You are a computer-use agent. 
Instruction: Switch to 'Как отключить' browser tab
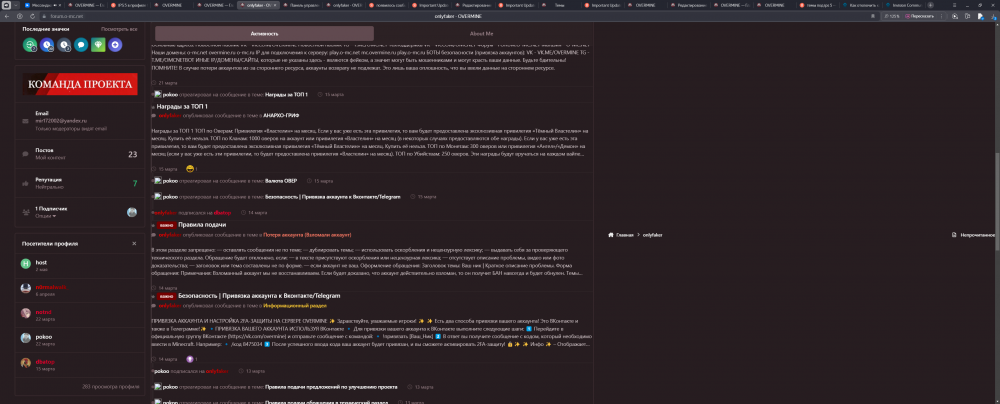[x=860, y=4]
